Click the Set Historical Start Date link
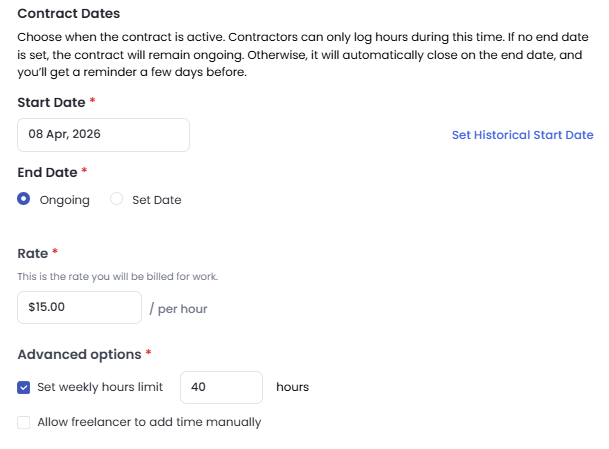 pyautogui.click(x=522, y=135)
